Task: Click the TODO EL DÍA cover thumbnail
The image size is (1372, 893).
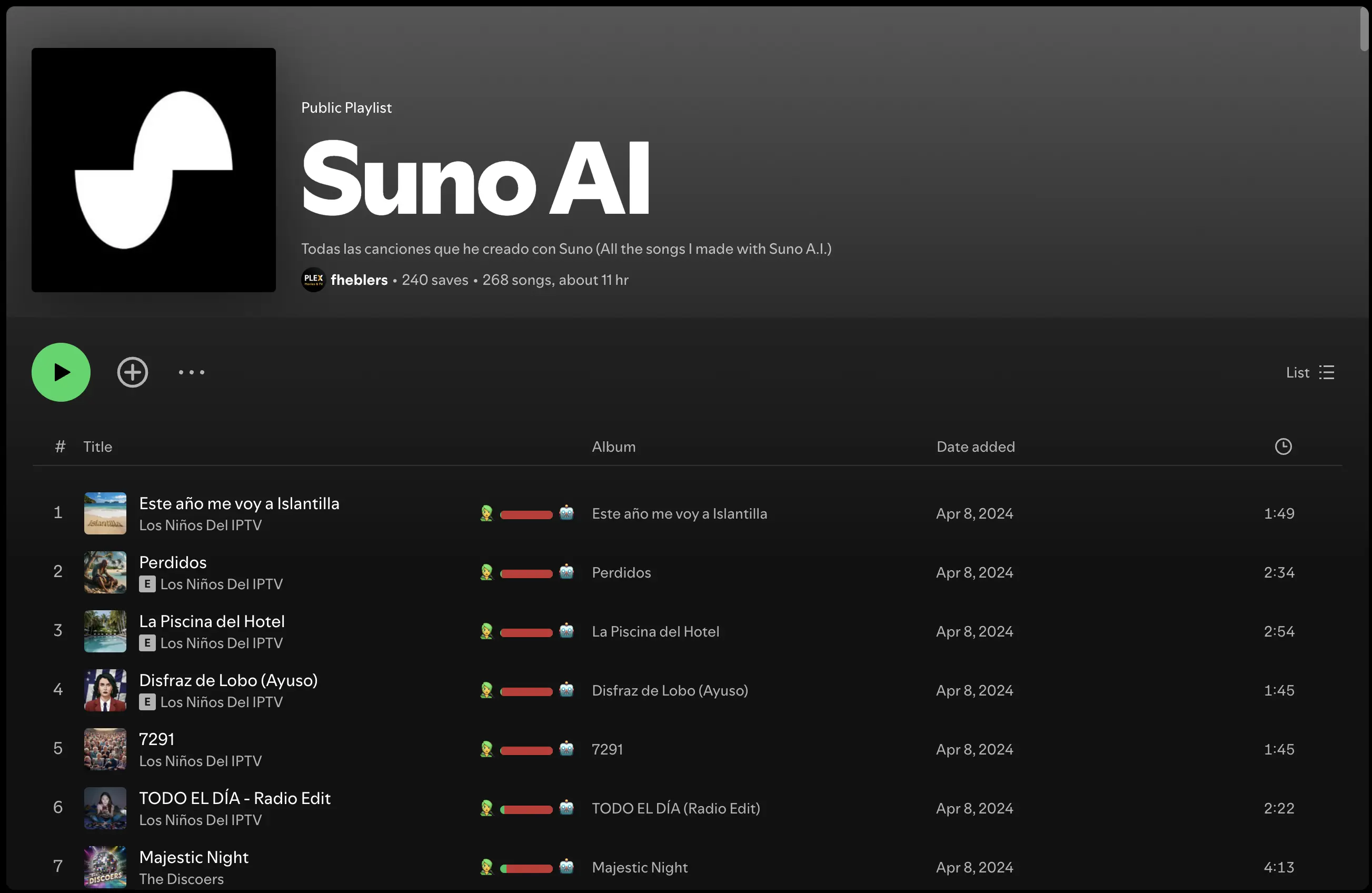Action: point(105,808)
